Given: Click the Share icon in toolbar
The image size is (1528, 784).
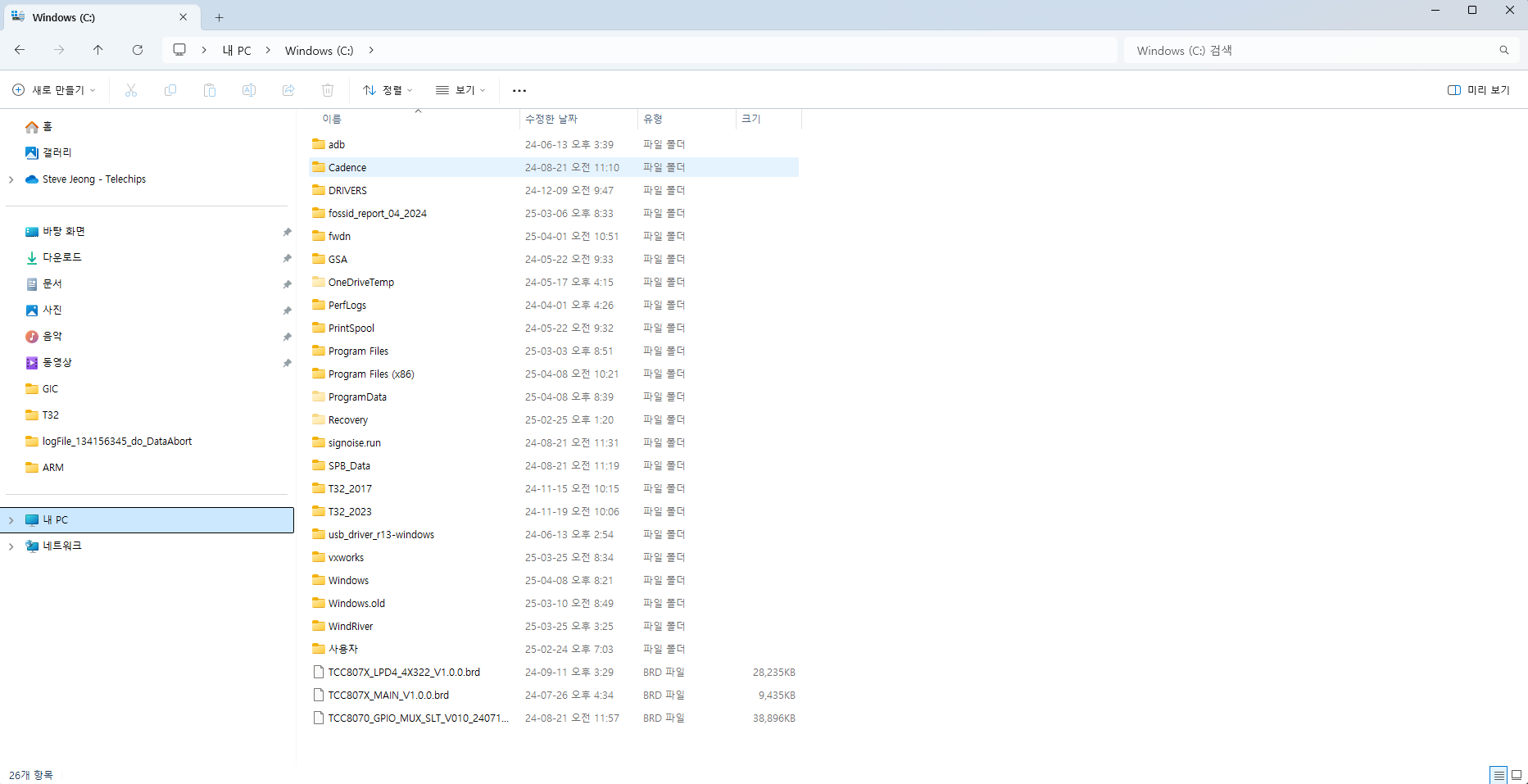Looking at the screenshot, I should point(288,90).
